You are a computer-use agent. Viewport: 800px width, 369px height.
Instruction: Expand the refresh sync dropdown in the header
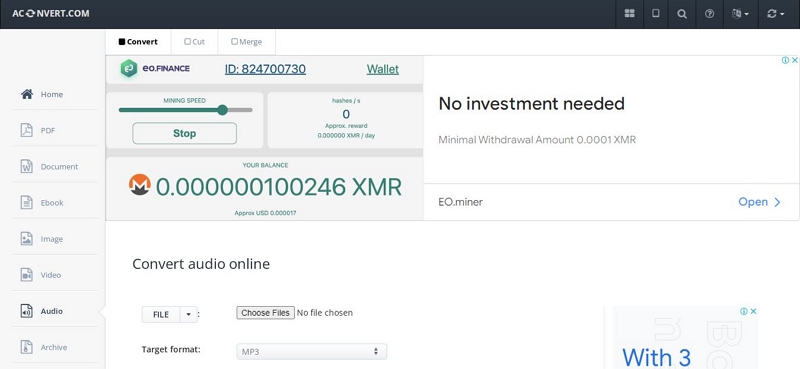[776, 14]
